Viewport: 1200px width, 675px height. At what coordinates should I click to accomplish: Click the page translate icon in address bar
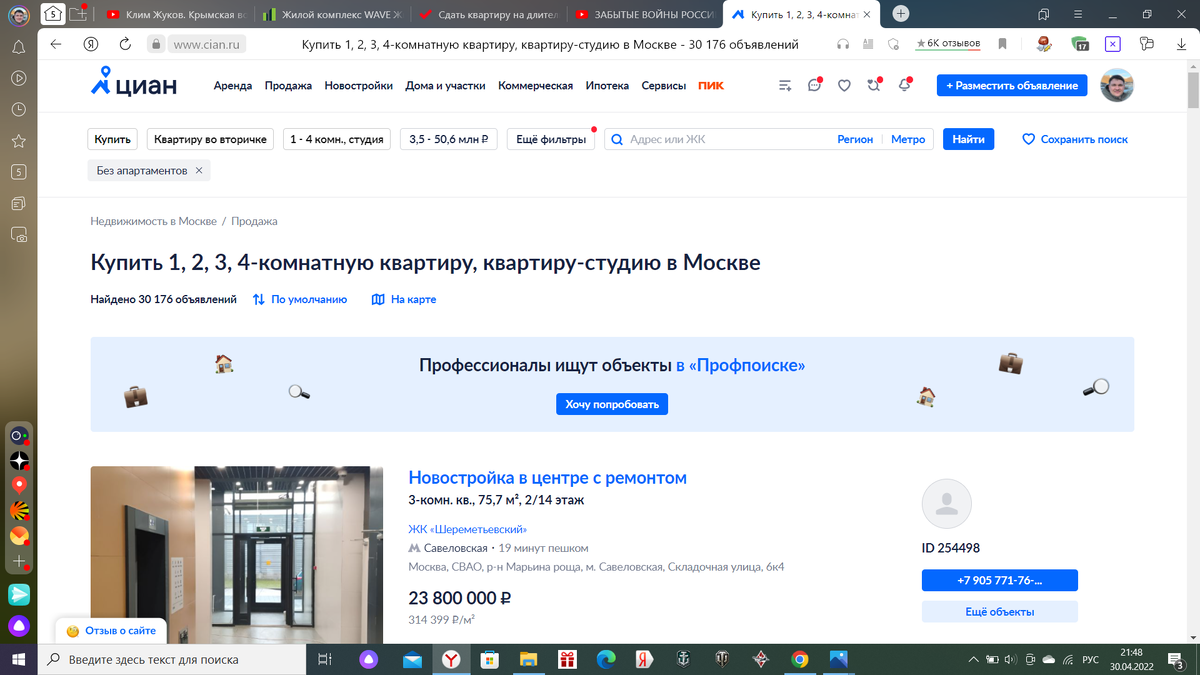868,44
